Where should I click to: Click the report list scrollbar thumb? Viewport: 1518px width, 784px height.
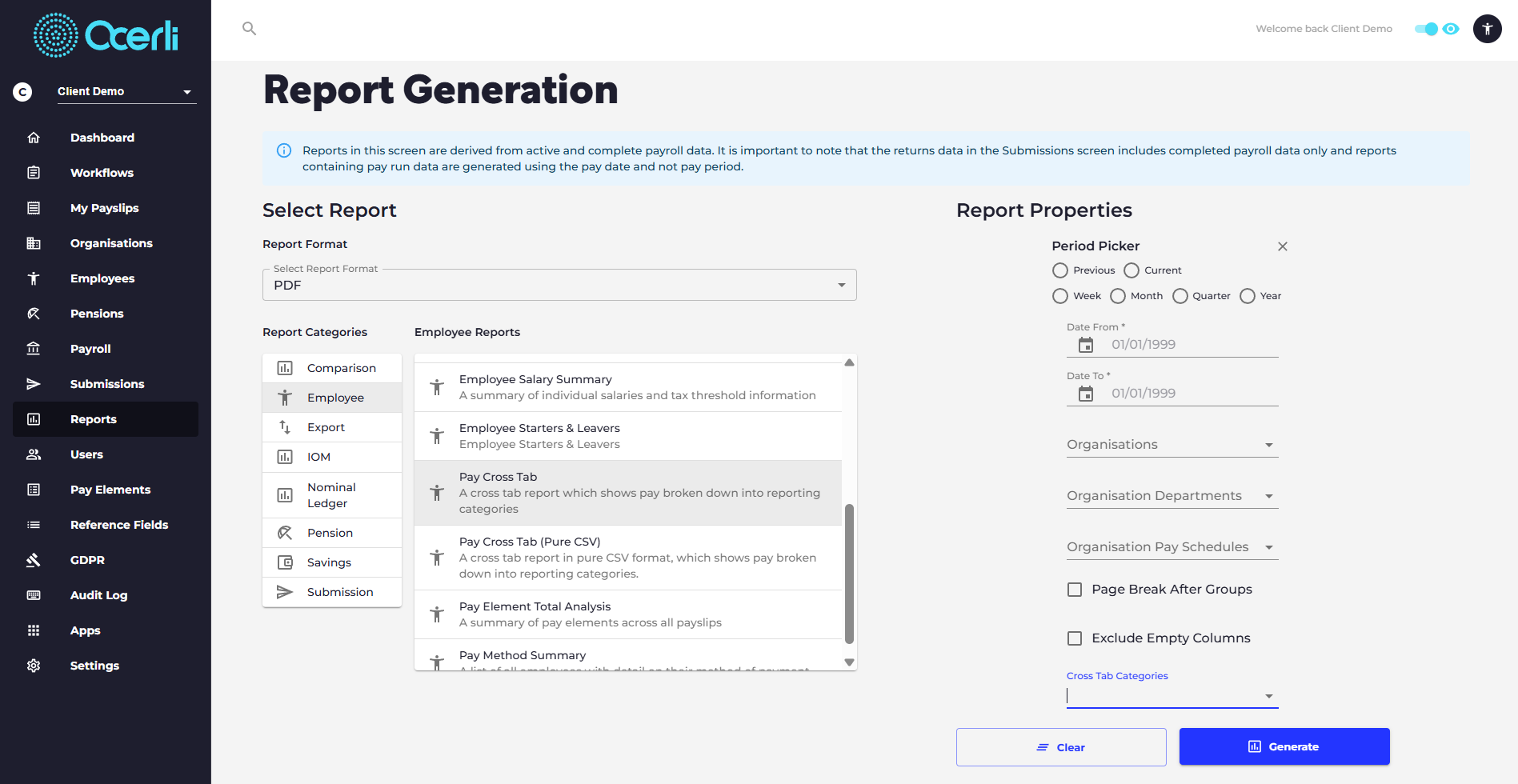pos(850,573)
